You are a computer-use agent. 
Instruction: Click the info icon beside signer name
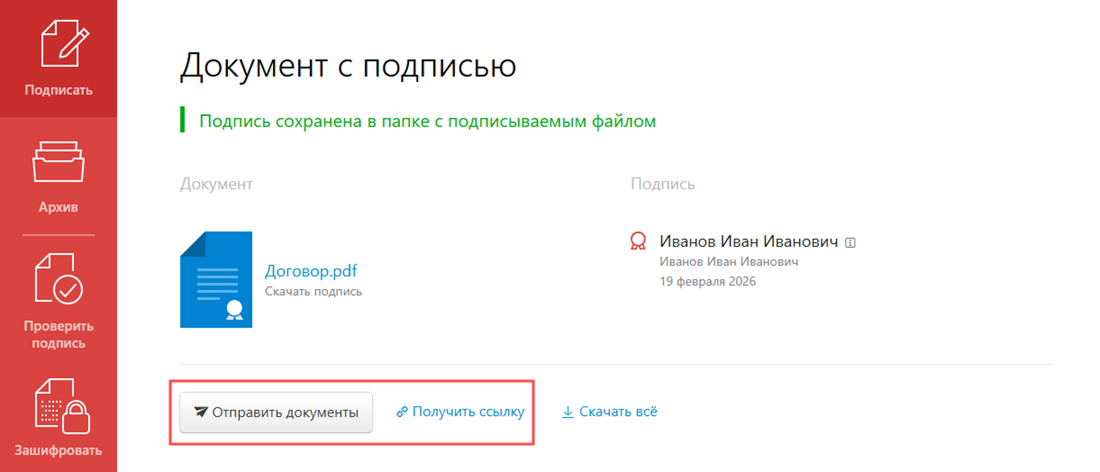(851, 242)
